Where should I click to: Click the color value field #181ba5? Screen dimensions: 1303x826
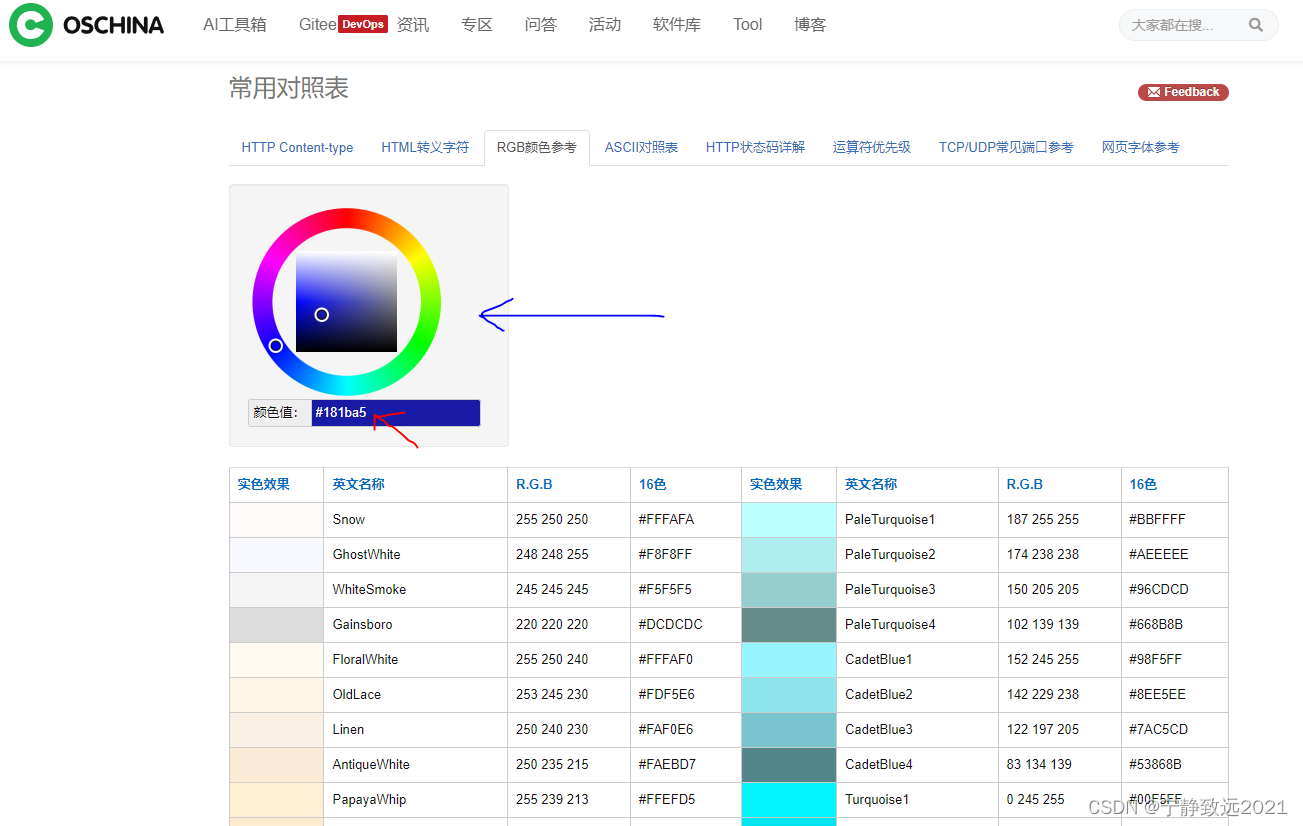coord(396,412)
